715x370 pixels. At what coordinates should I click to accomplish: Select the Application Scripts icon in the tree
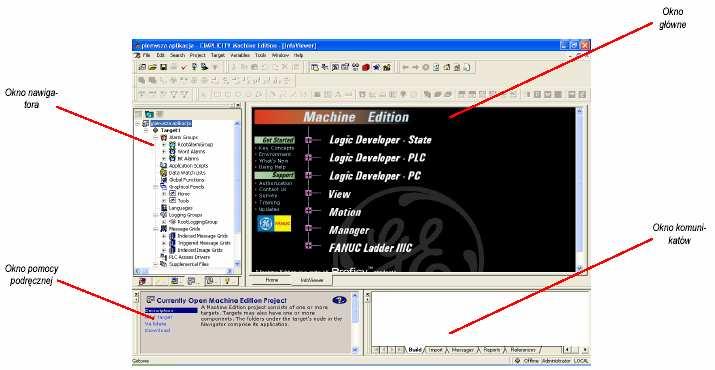coord(164,166)
